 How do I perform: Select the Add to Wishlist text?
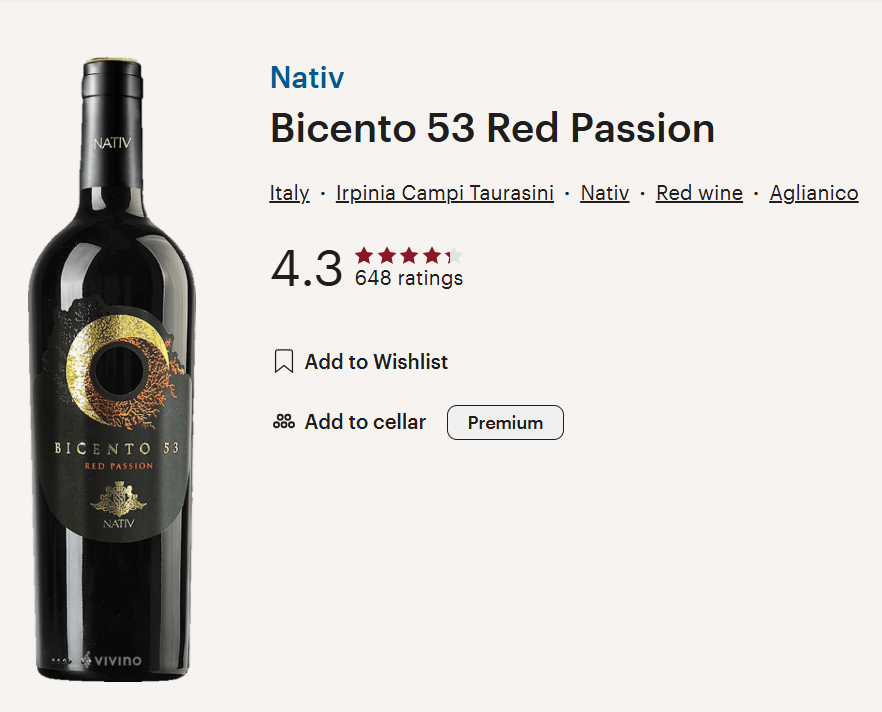pos(376,362)
